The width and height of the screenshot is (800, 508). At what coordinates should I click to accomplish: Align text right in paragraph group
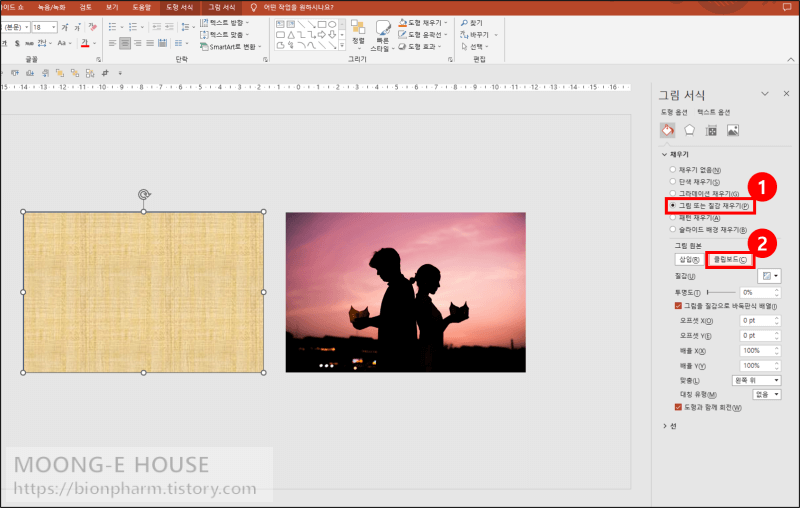(138, 43)
